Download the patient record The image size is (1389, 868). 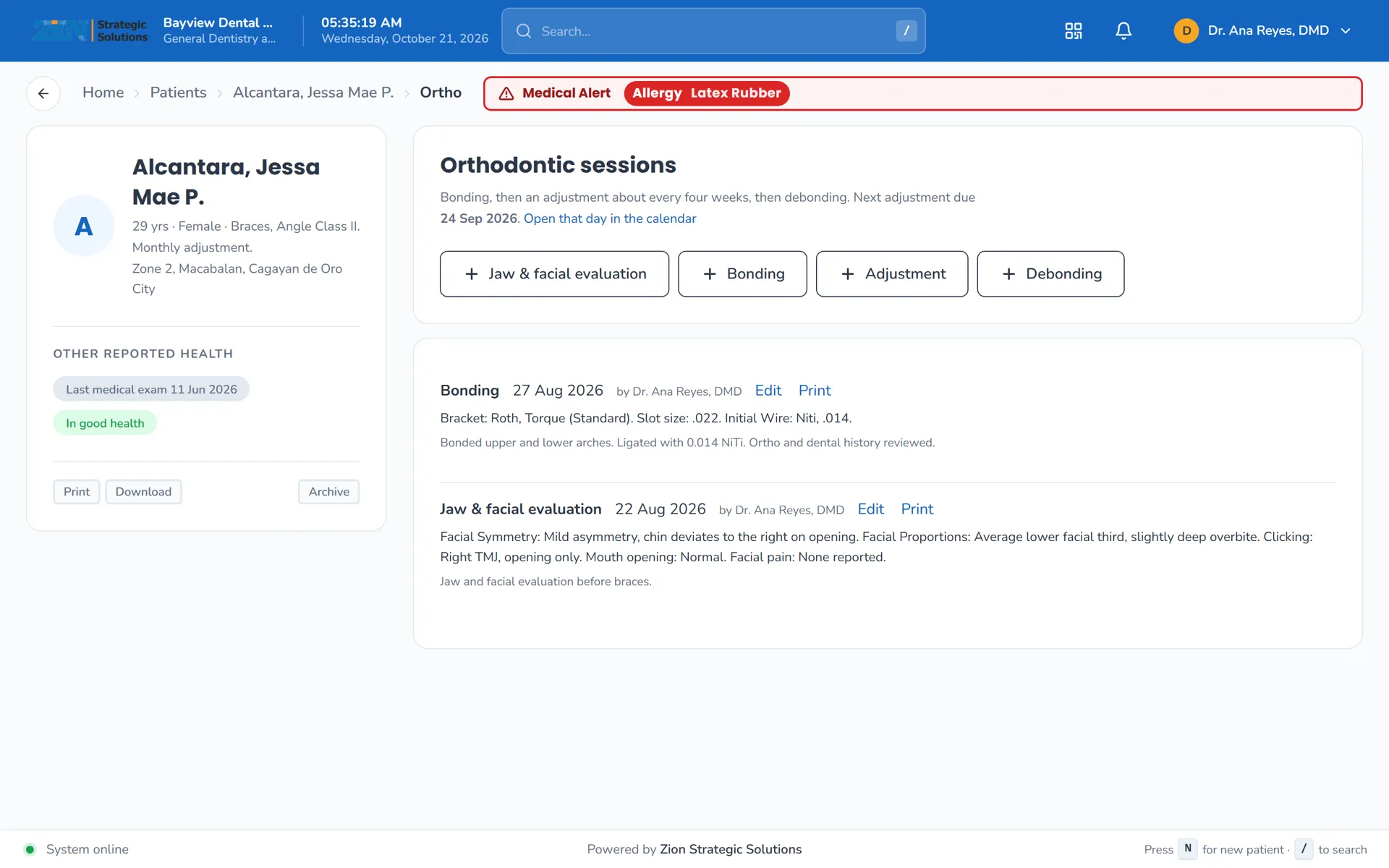click(x=143, y=492)
